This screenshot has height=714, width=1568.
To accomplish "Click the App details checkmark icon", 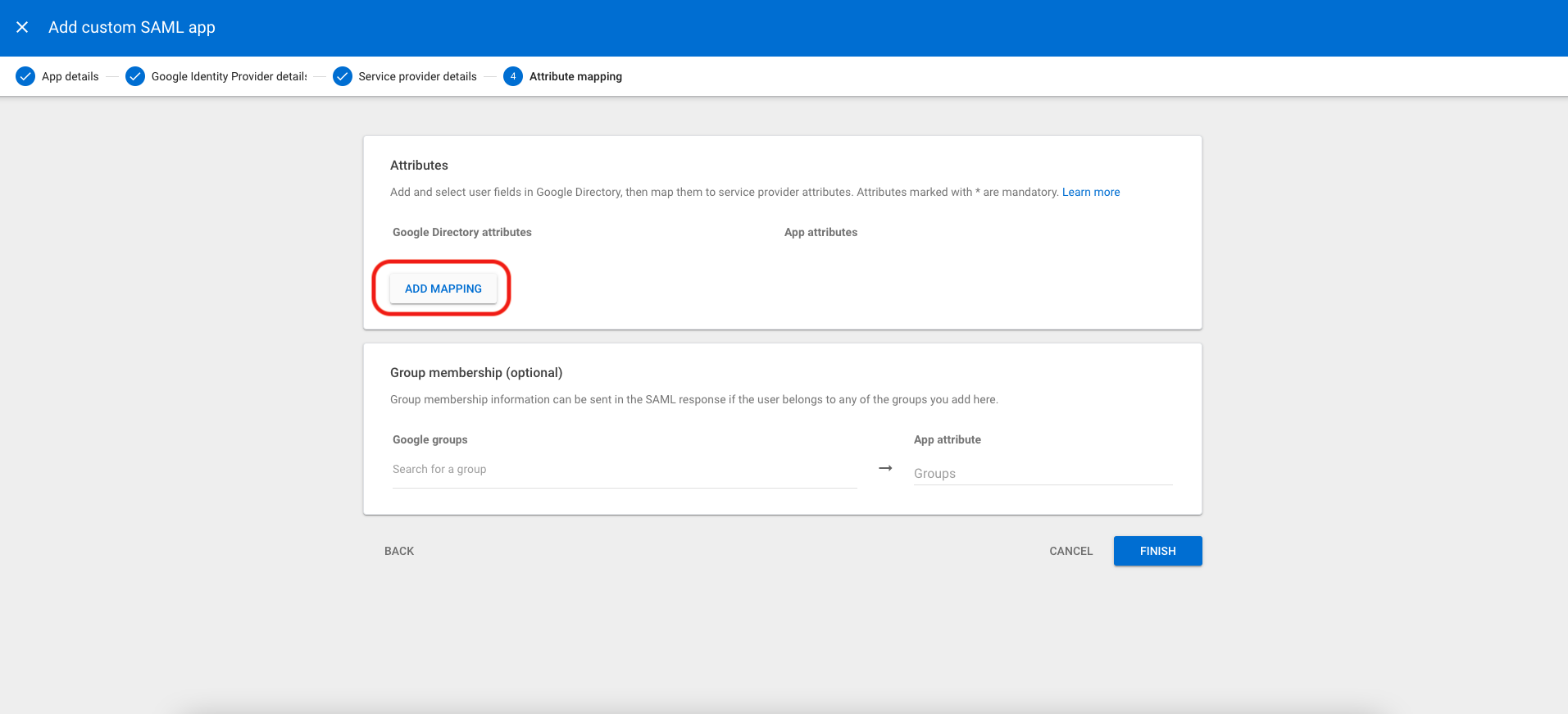I will point(25,76).
